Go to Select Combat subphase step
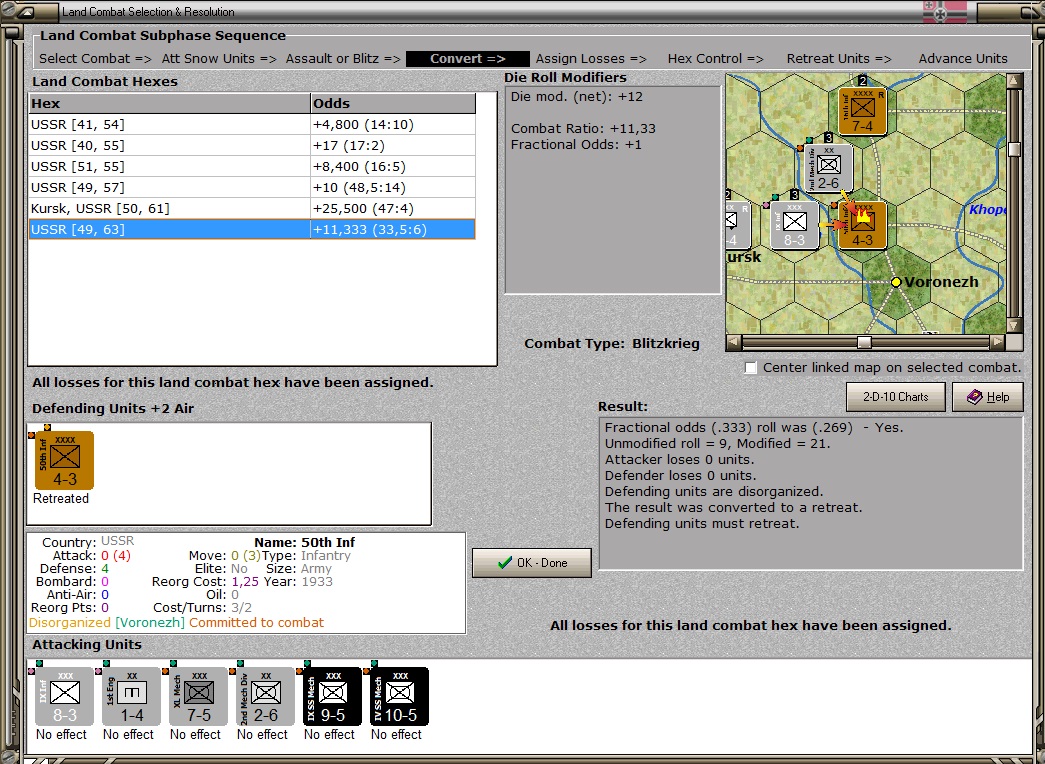 coord(95,59)
